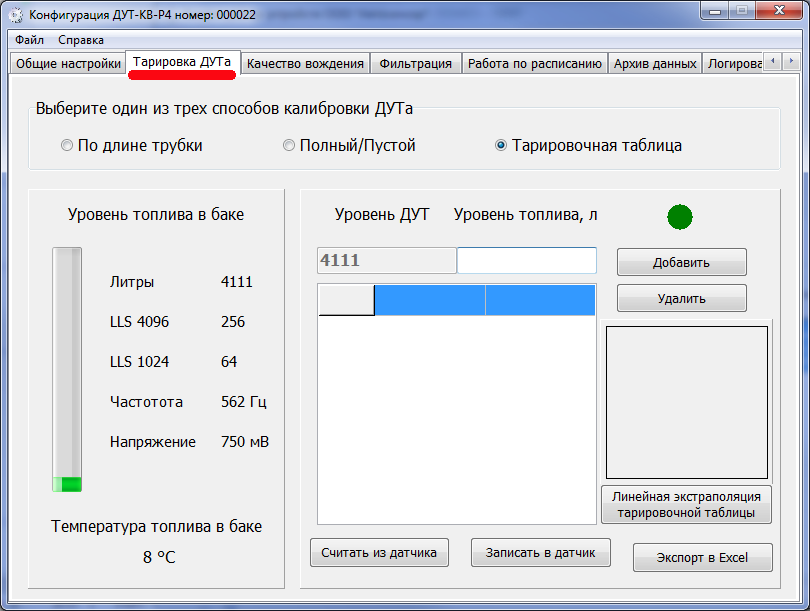Click the fuel level progress bar
This screenshot has width=810, height=611.
coord(67,369)
